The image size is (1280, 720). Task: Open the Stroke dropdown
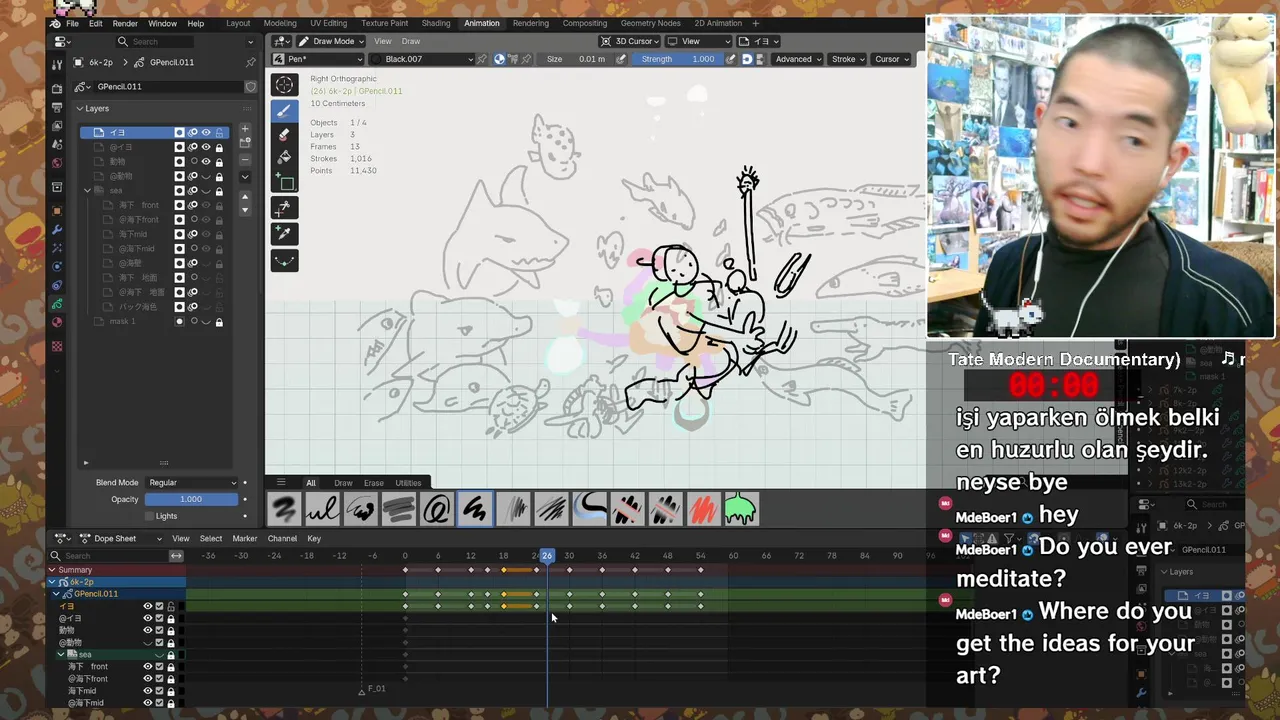848,59
